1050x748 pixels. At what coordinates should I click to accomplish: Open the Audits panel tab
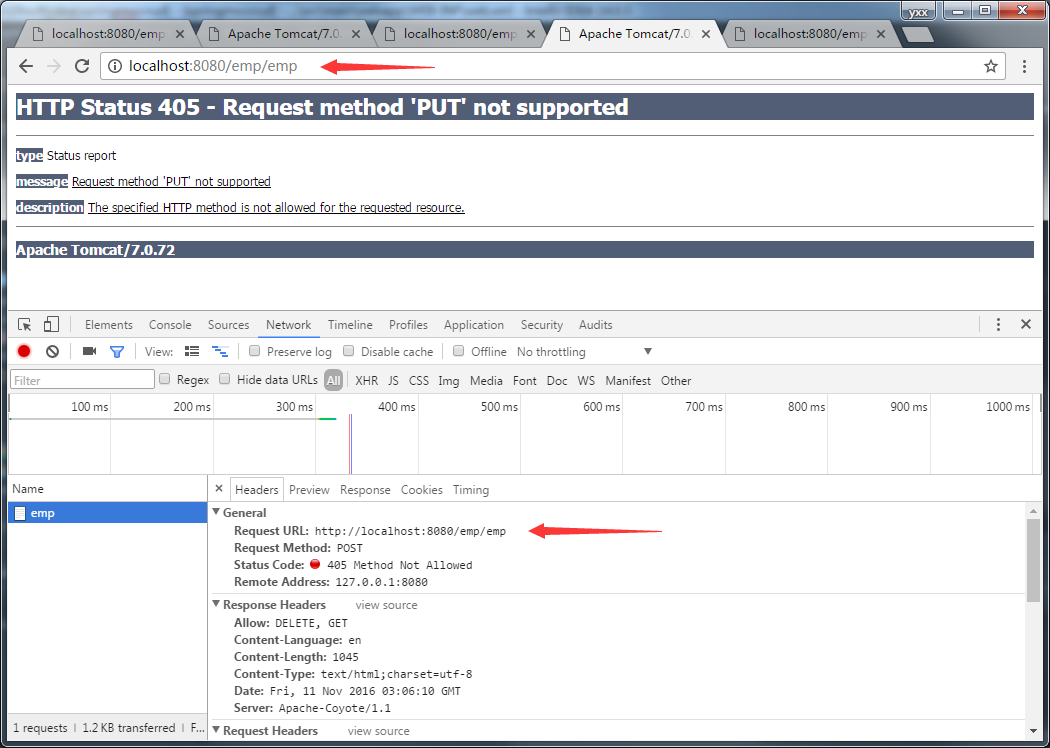tap(595, 325)
